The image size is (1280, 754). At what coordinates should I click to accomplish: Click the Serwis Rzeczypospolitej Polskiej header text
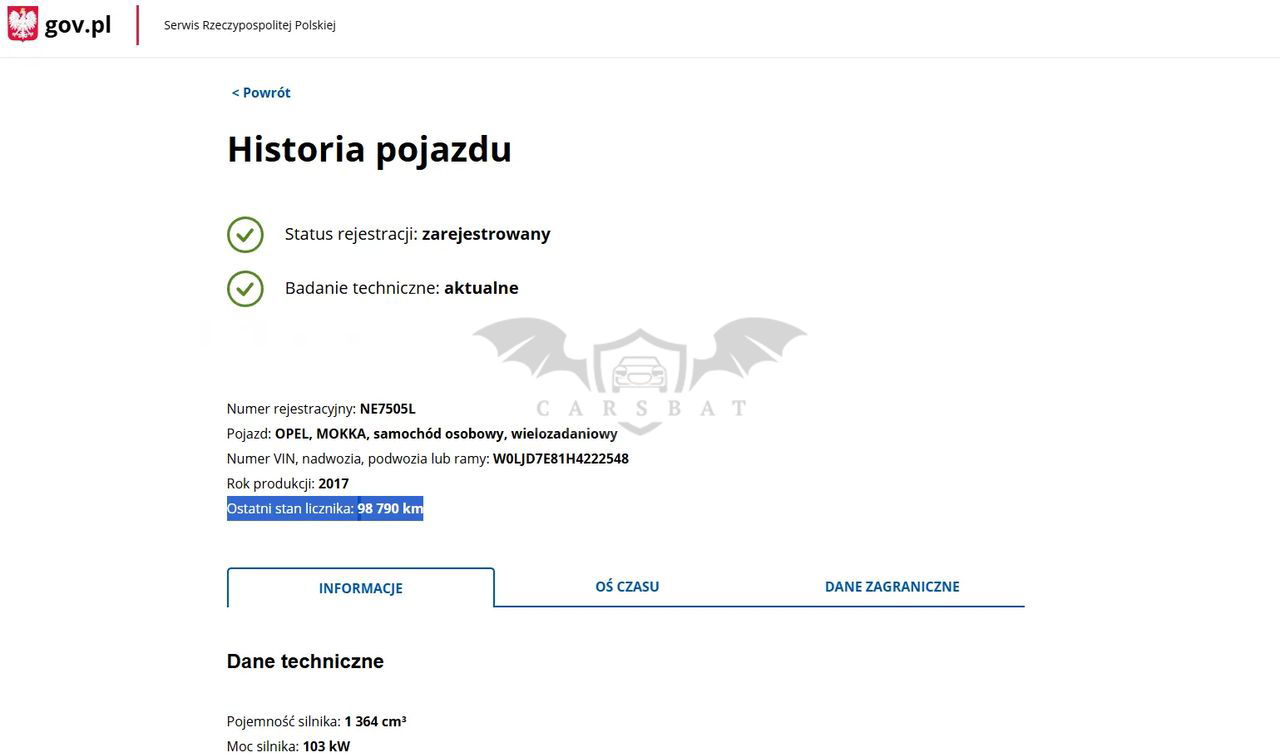pyautogui.click(x=250, y=25)
